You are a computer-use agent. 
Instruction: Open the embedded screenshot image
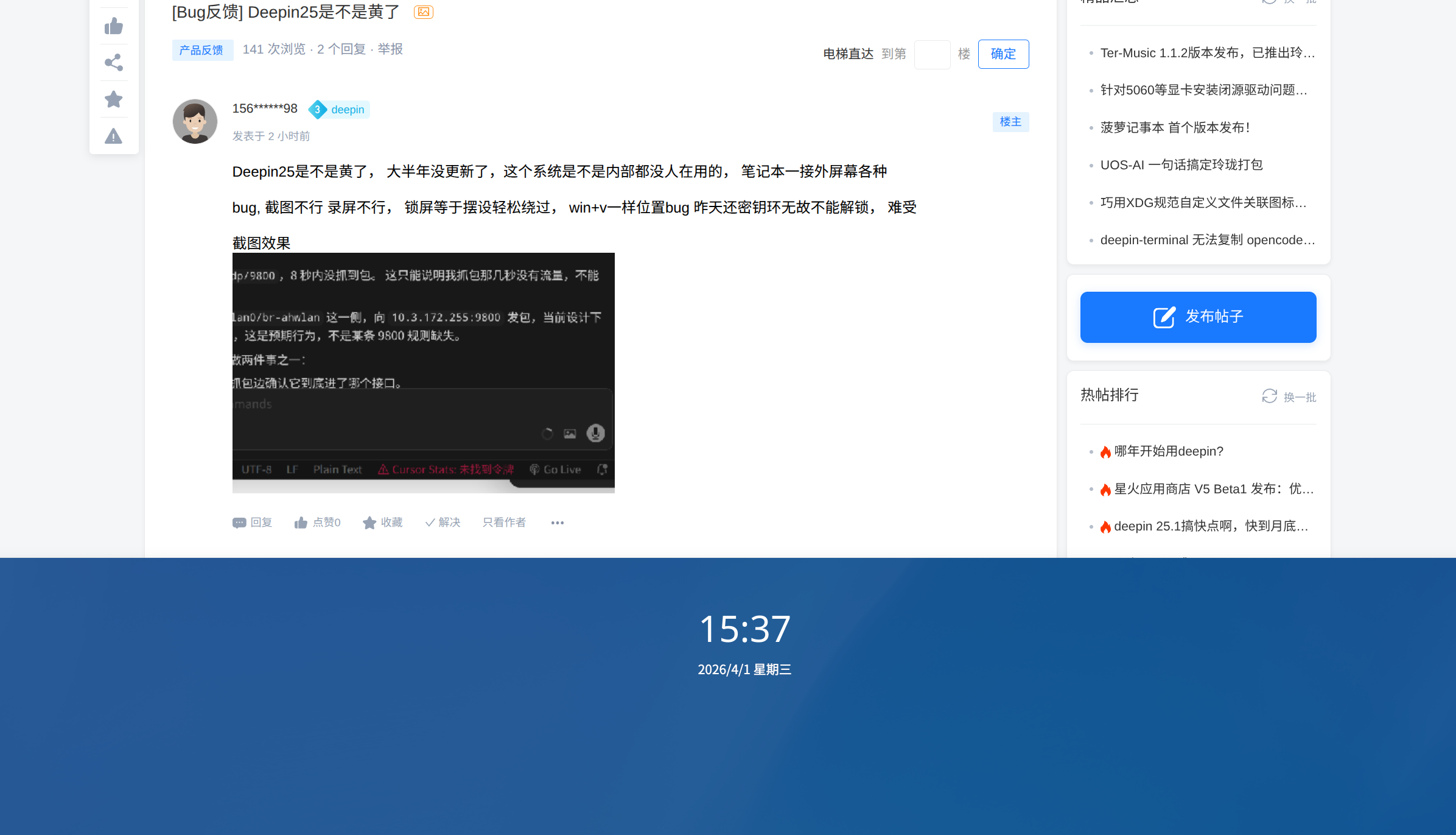click(x=423, y=372)
